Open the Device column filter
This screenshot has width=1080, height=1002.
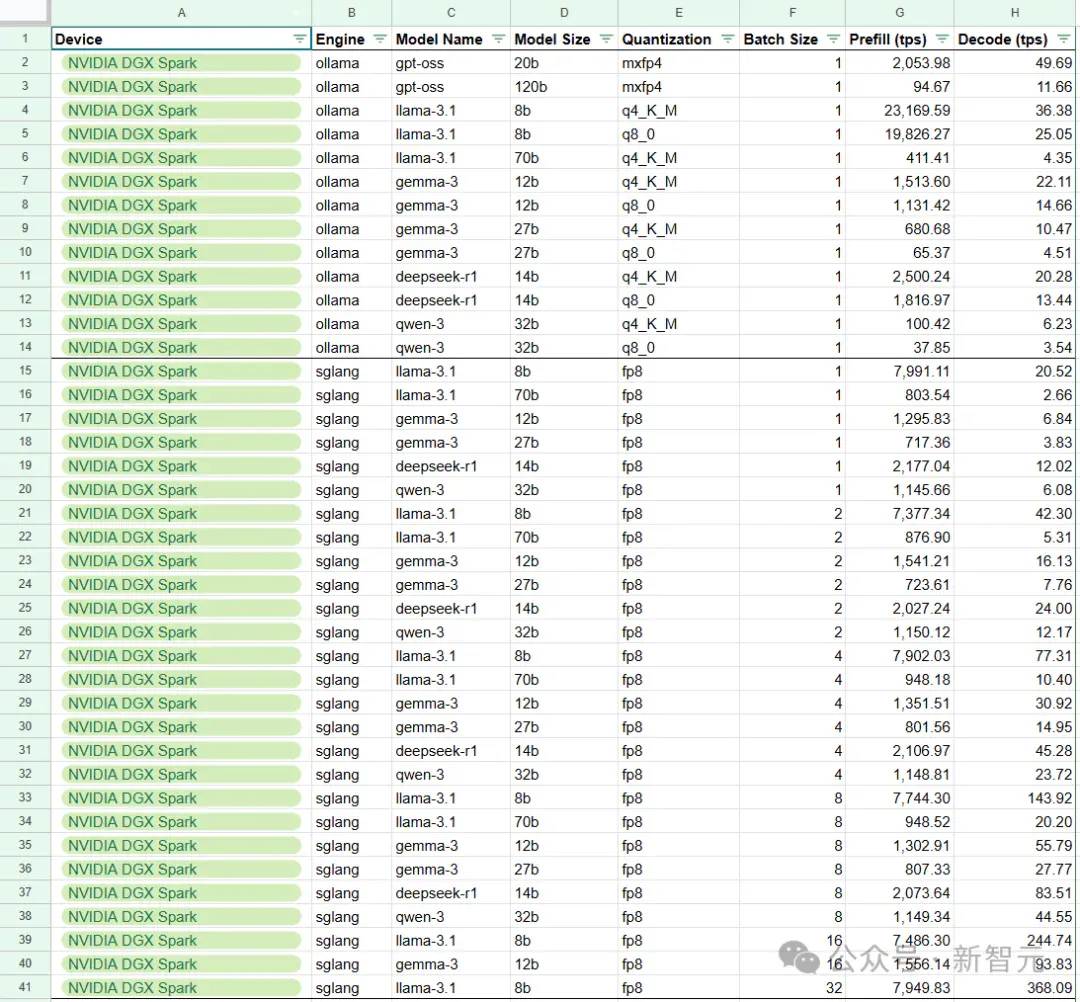click(x=300, y=39)
